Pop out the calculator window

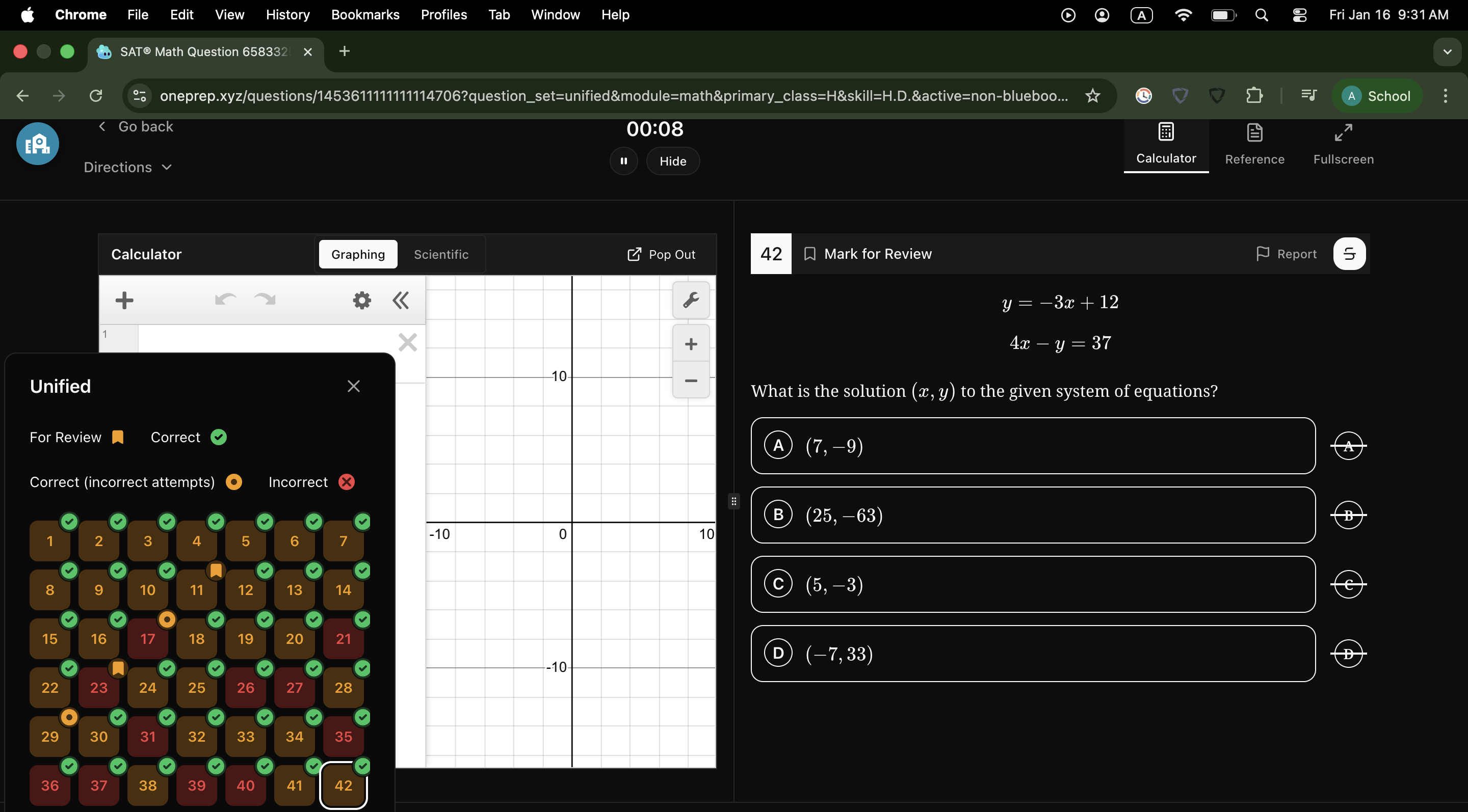[661, 255]
